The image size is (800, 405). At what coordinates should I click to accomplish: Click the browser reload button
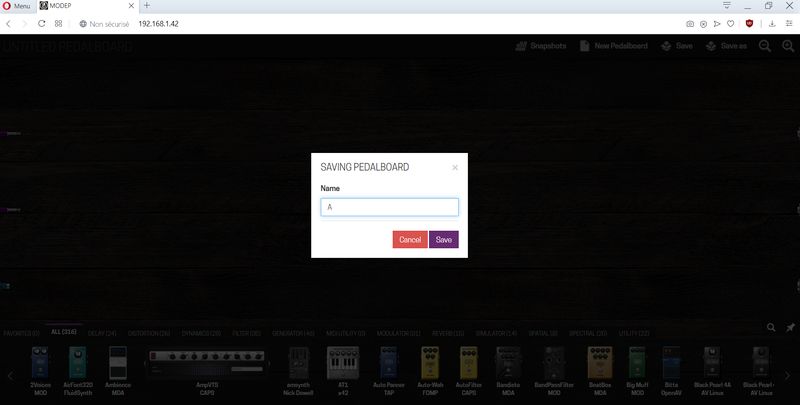point(42,23)
